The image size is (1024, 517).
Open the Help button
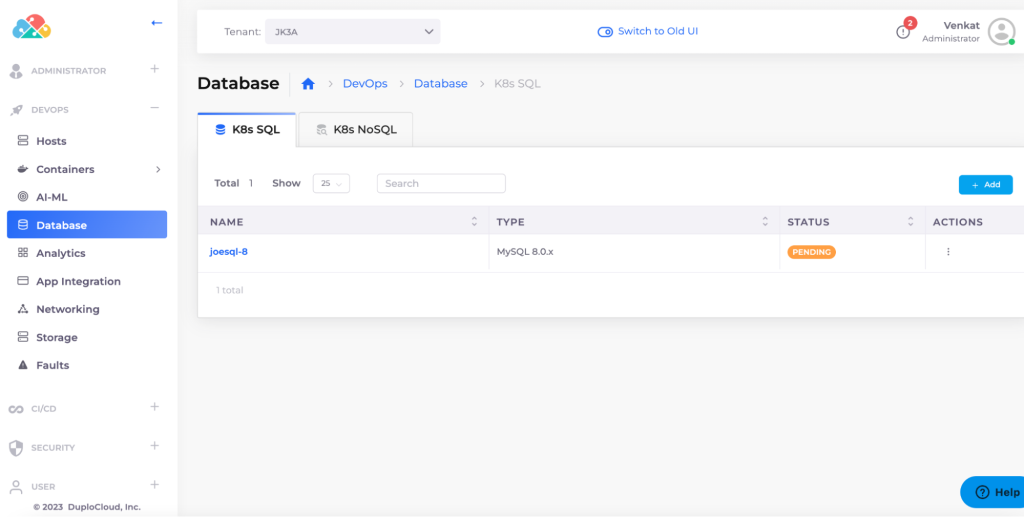995,492
